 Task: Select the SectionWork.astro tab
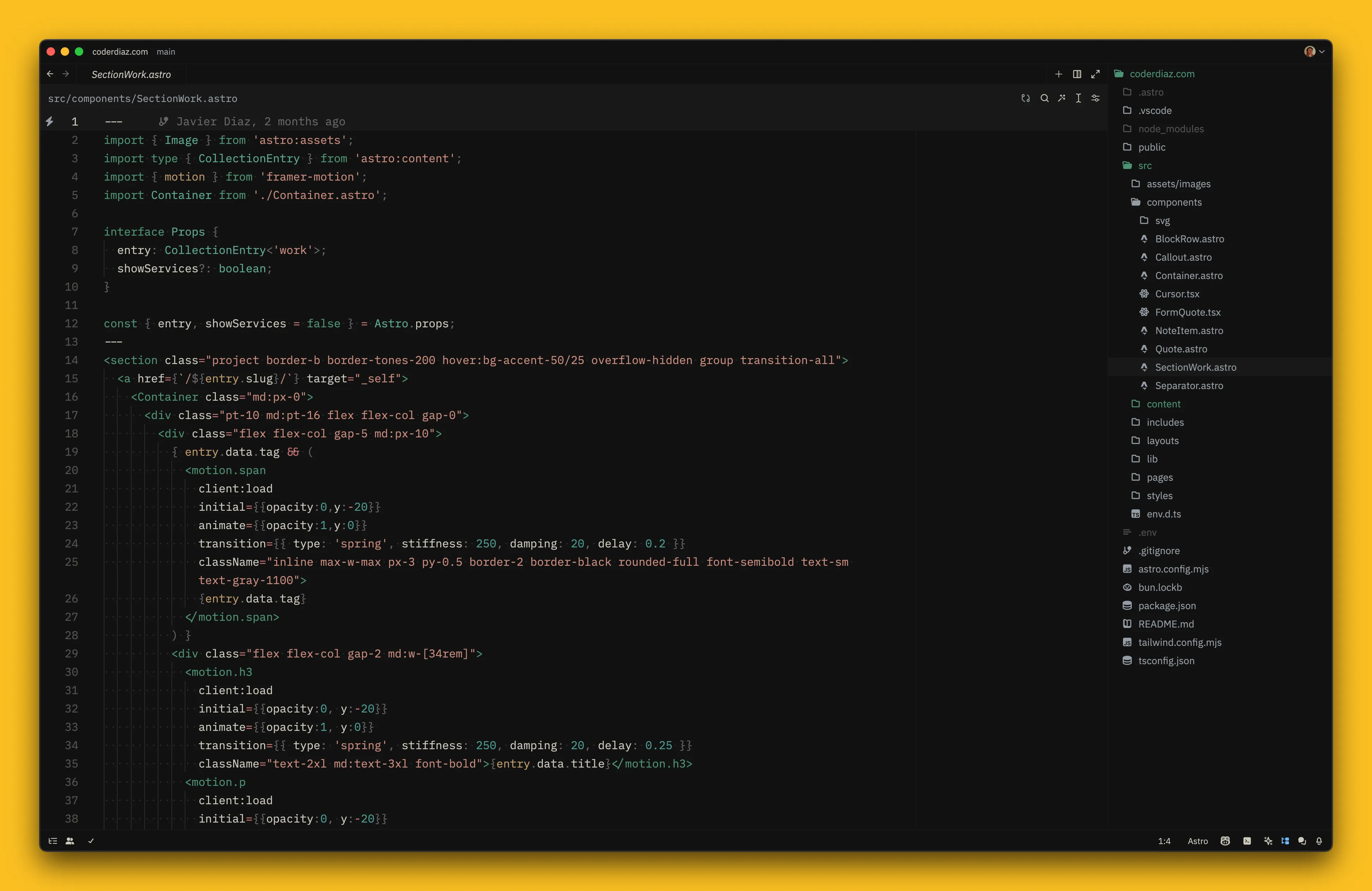(x=131, y=74)
